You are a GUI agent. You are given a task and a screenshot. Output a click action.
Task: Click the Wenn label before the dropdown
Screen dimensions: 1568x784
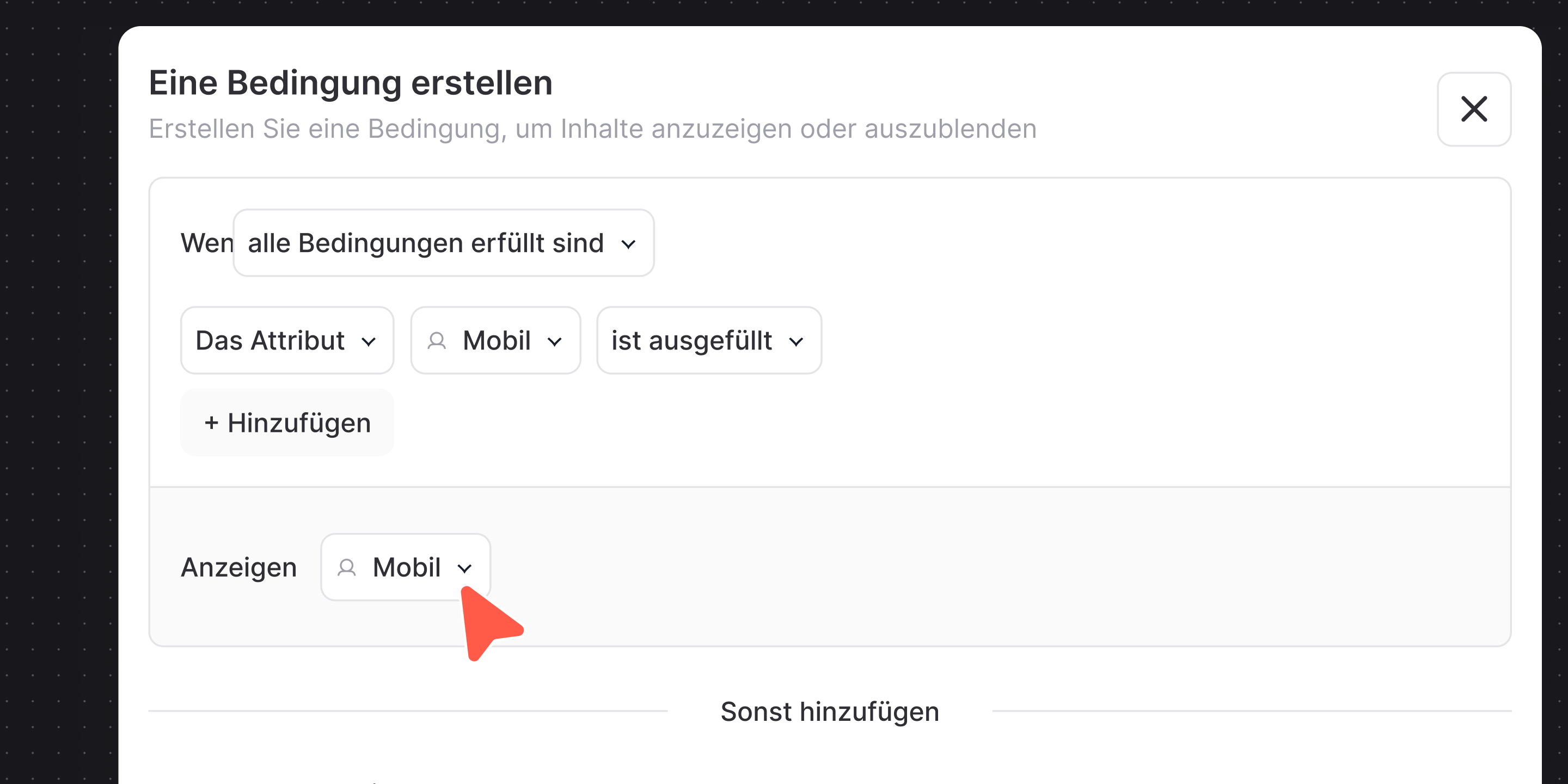click(207, 243)
